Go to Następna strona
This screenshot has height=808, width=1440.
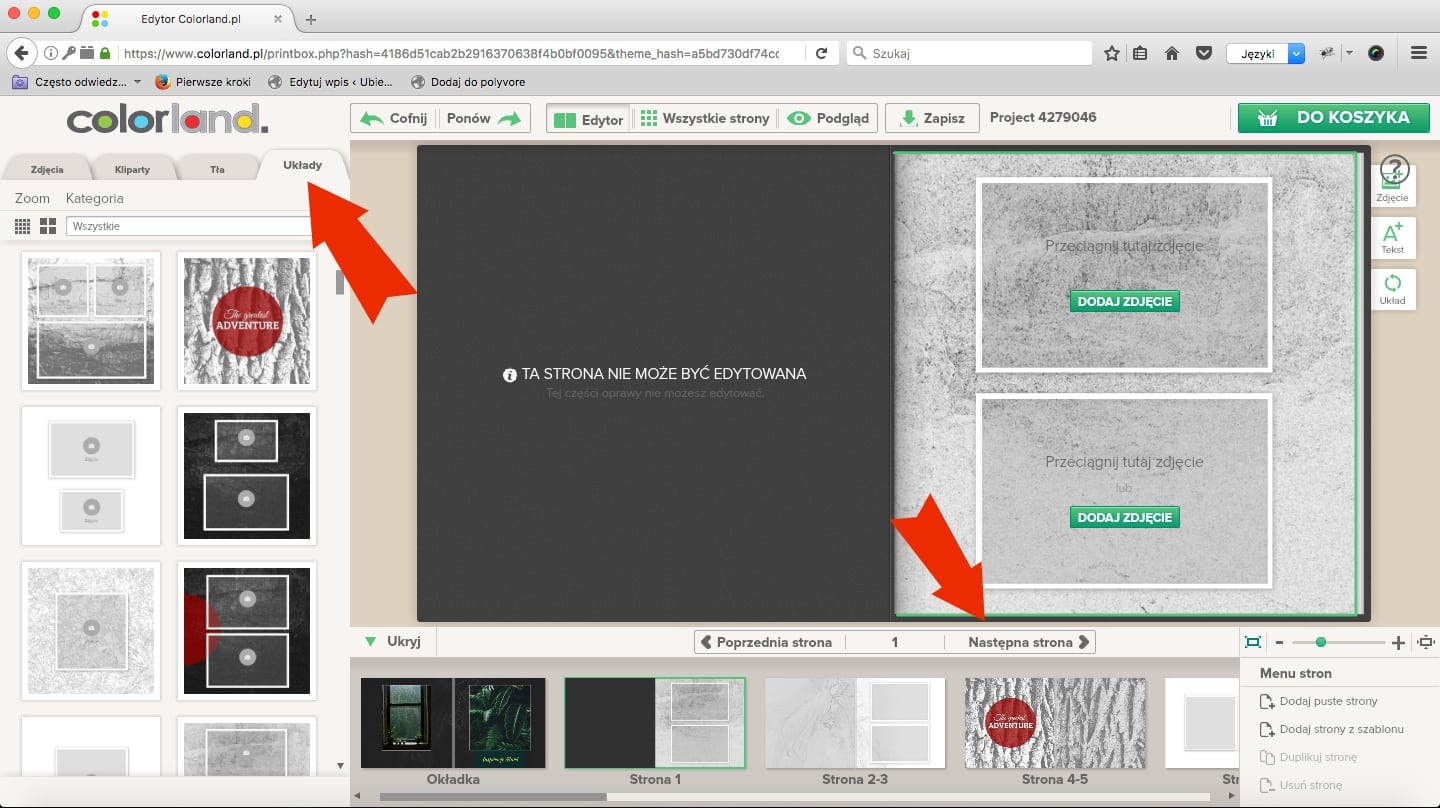pos(1028,642)
